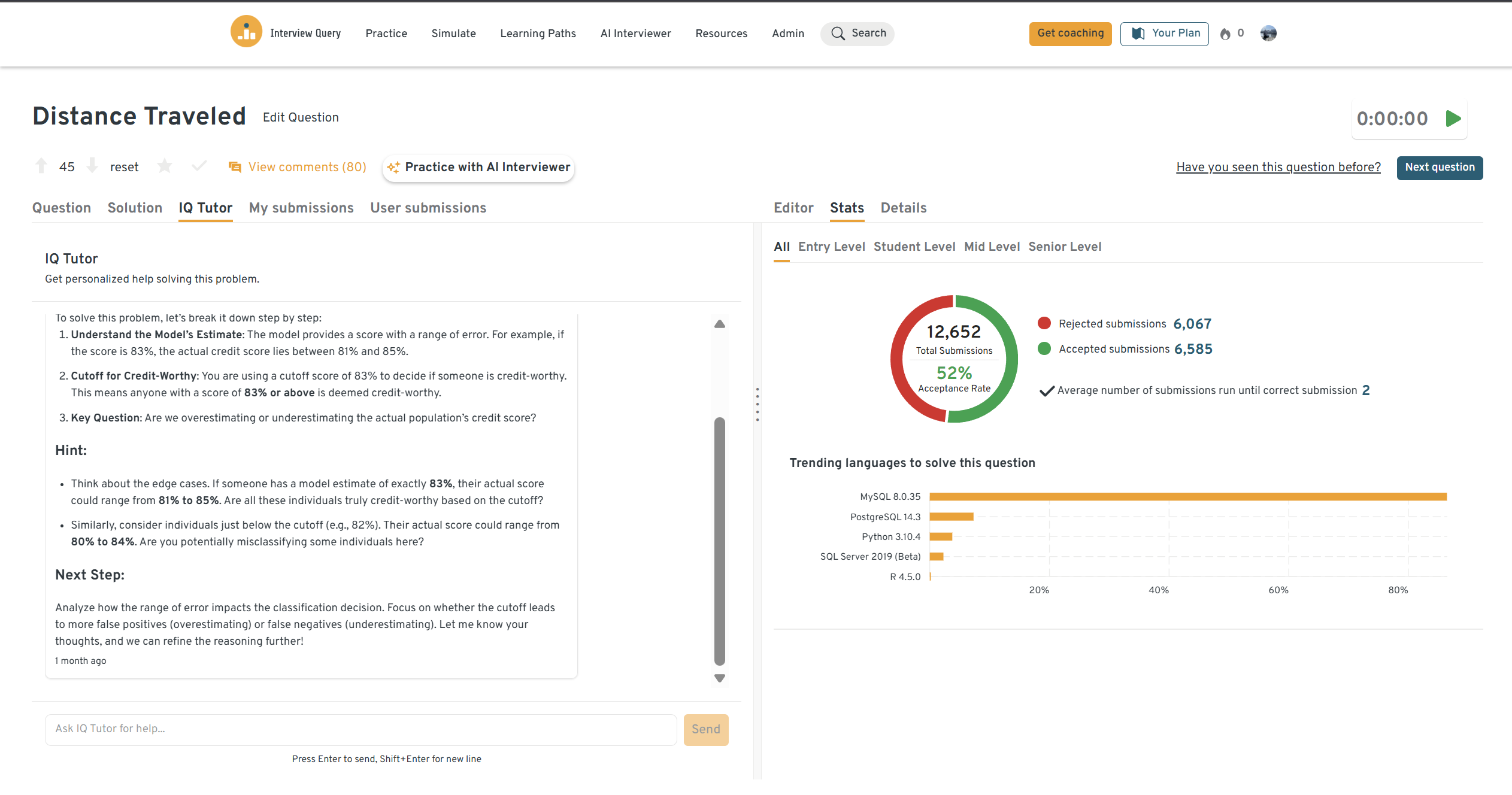Open the Editor tab
Image resolution: width=1512 pixels, height=795 pixels.
point(793,208)
